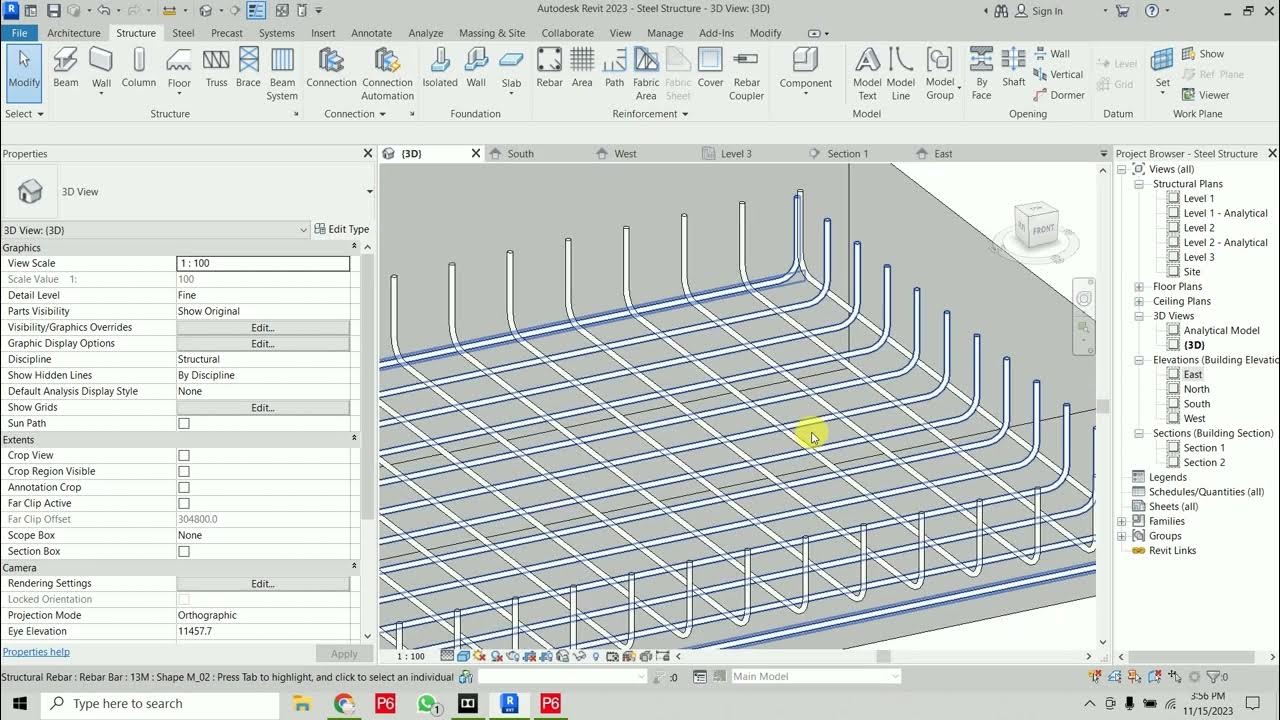Toggle the Crop View checkbox
The image size is (1280, 720).
[184, 455]
